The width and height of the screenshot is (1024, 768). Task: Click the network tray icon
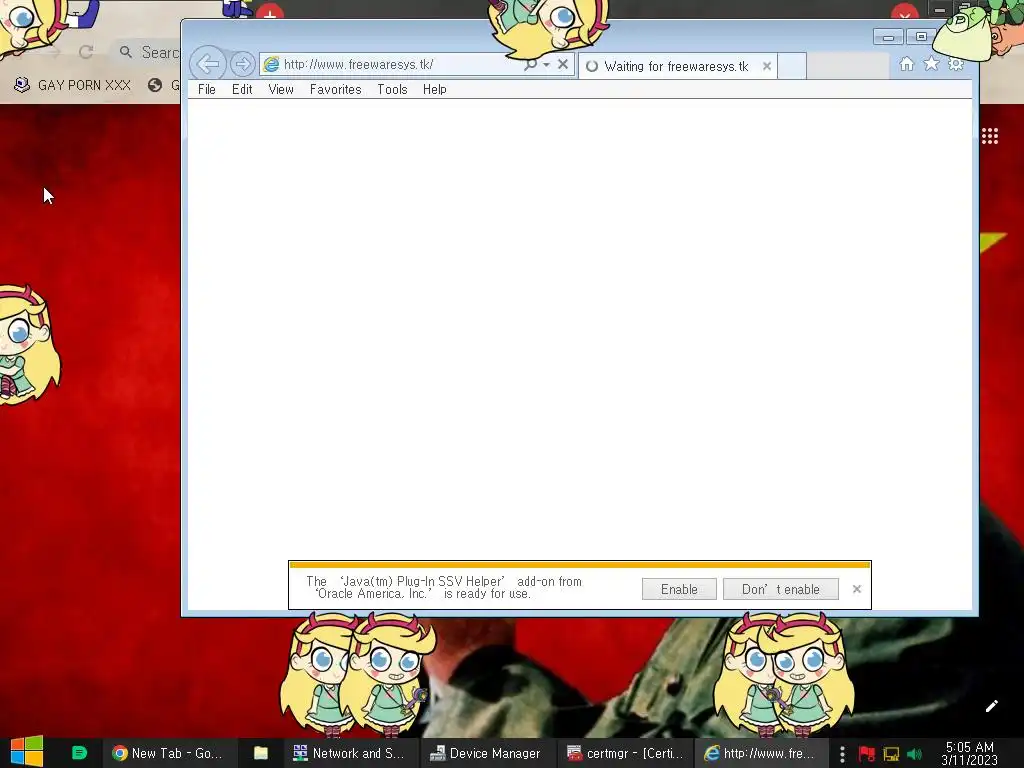891,754
